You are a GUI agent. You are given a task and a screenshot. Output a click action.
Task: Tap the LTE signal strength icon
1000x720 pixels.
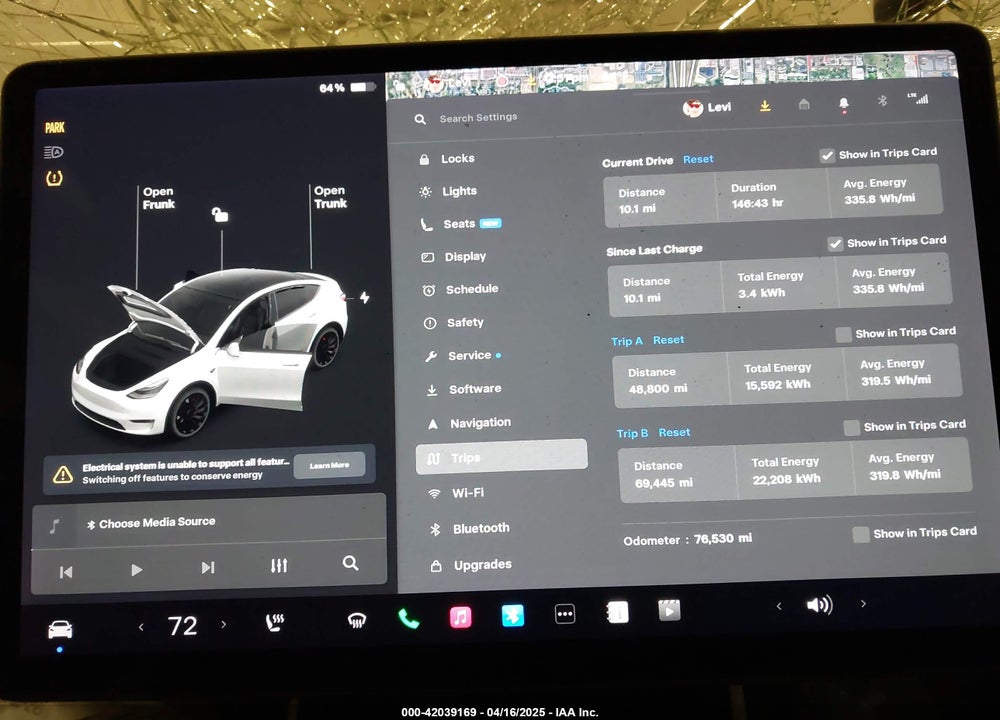pyautogui.click(x=918, y=98)
